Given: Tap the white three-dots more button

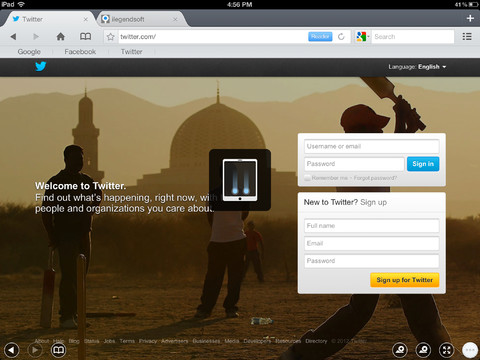Looking at the screenshot, I should click(x=470, y=350).
